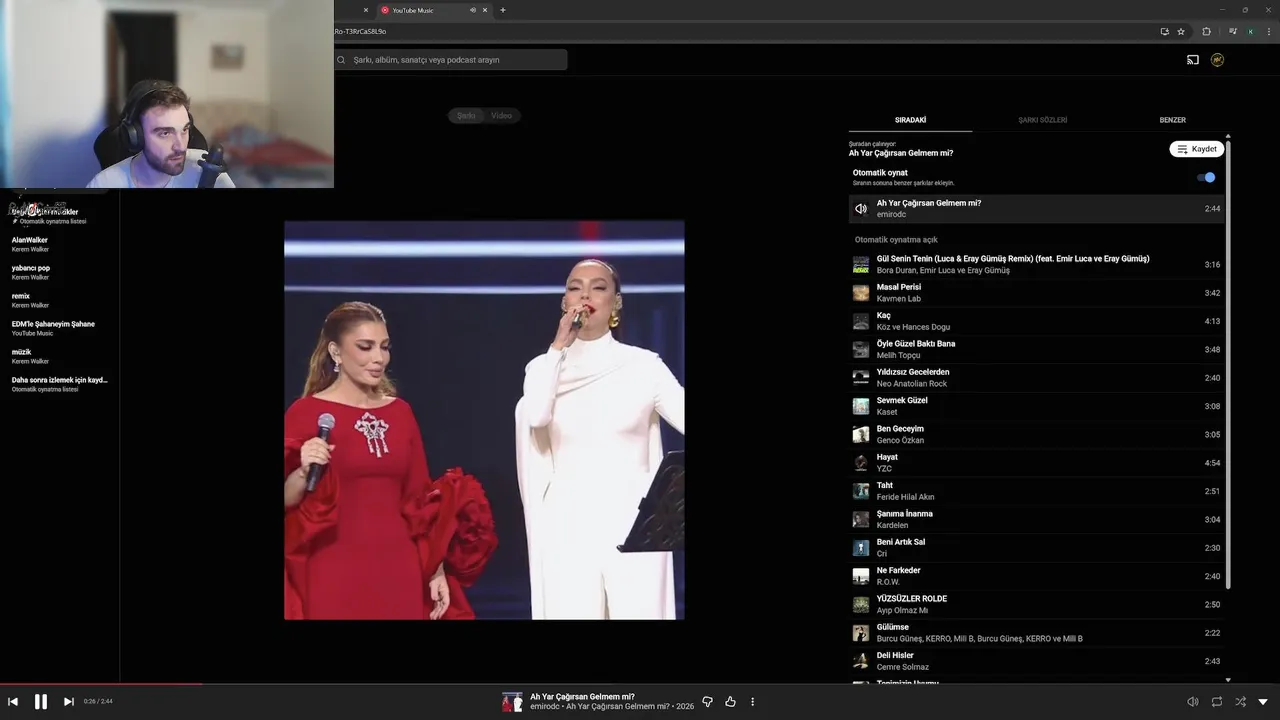Dislike the current song
The image size is (1280, 720).
tap(707, 702)
